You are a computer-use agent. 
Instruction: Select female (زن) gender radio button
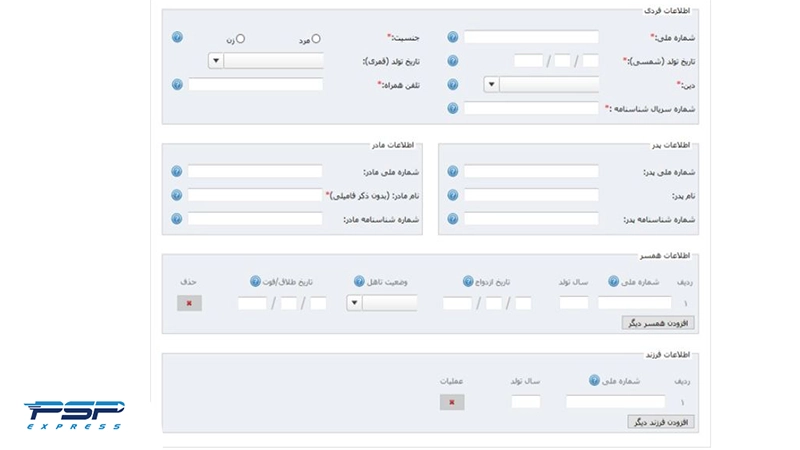[240, 39]
